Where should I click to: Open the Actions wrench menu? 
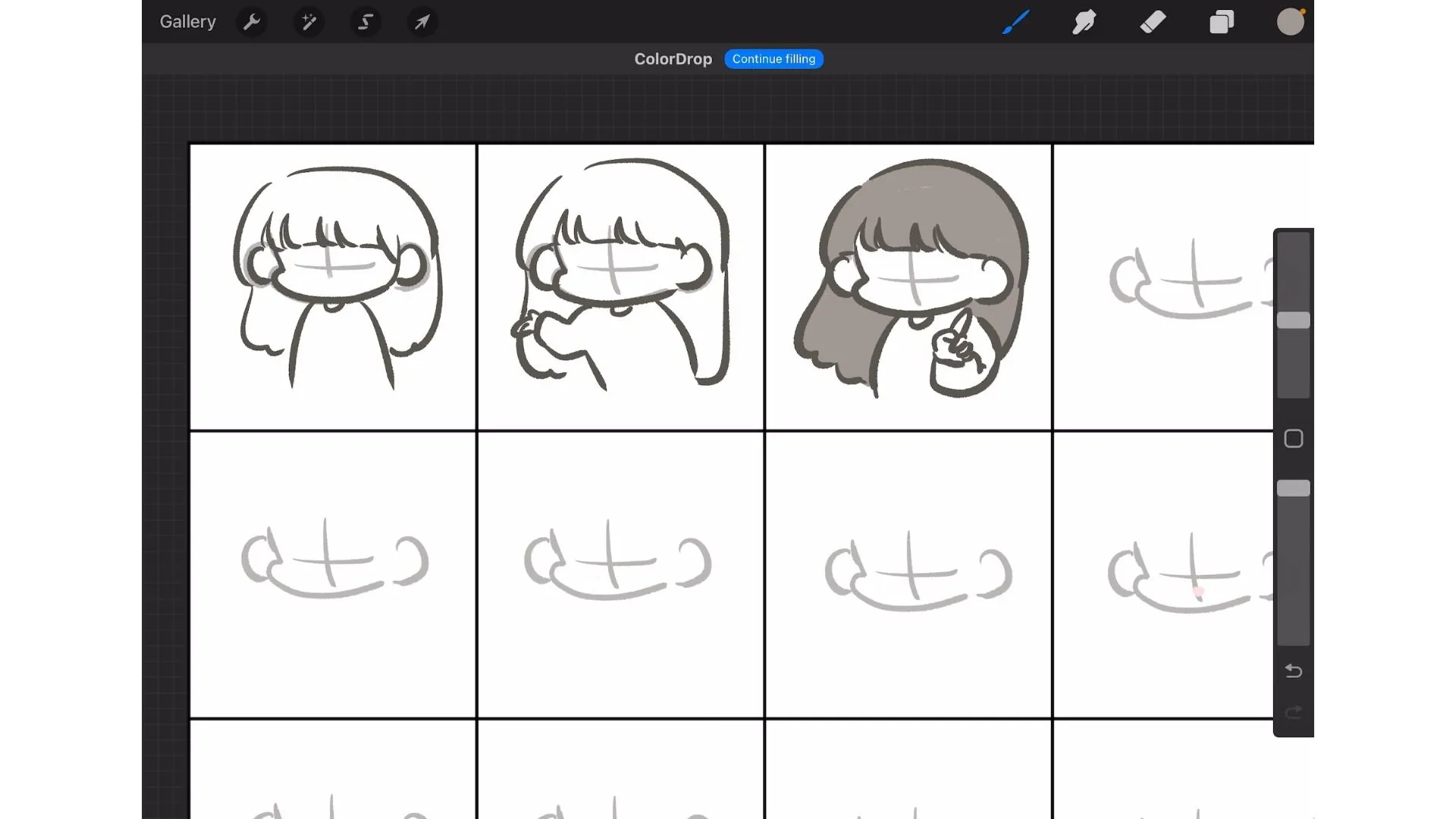252,22
